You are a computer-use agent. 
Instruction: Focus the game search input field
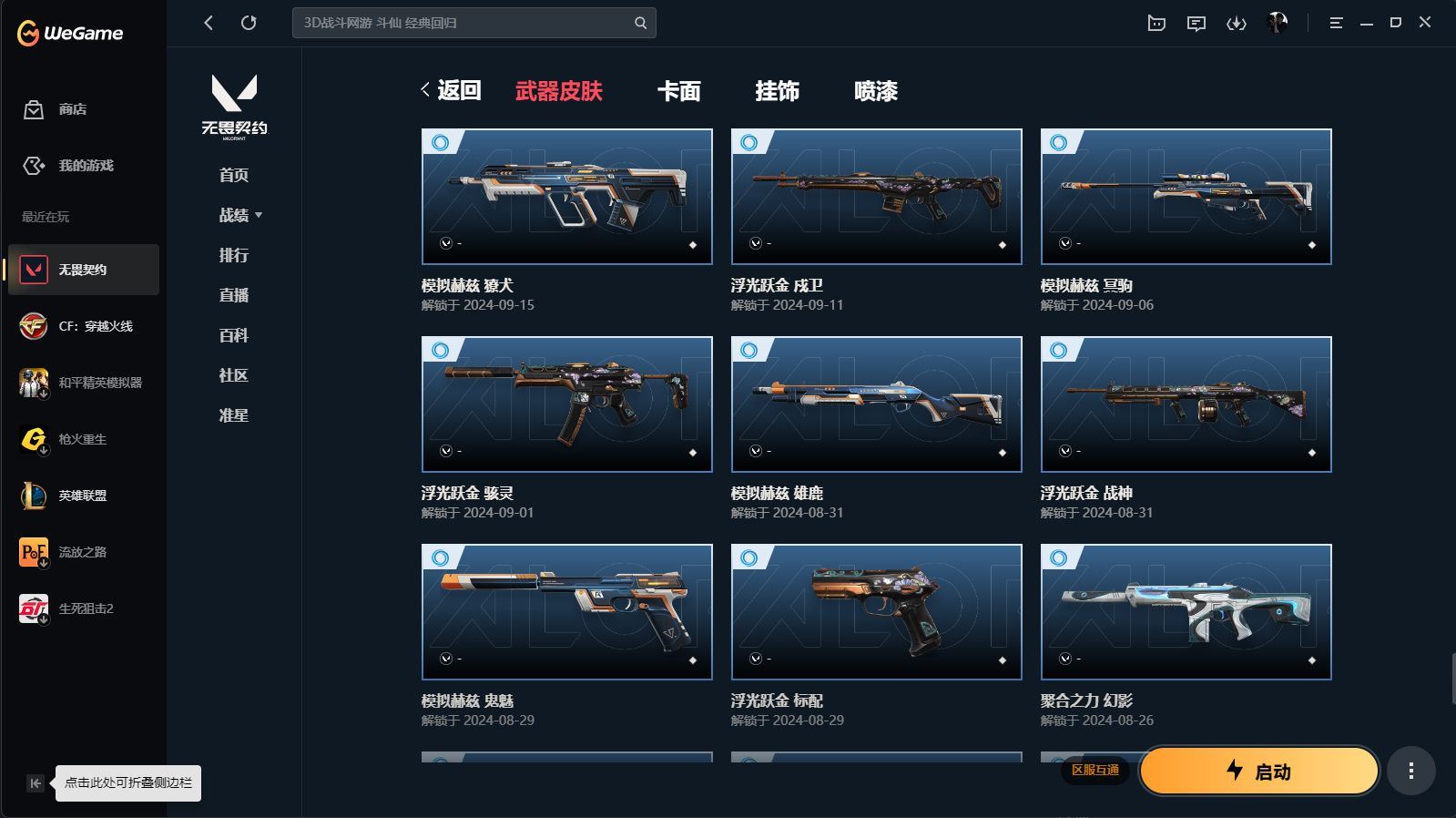(x=473, y=23)
